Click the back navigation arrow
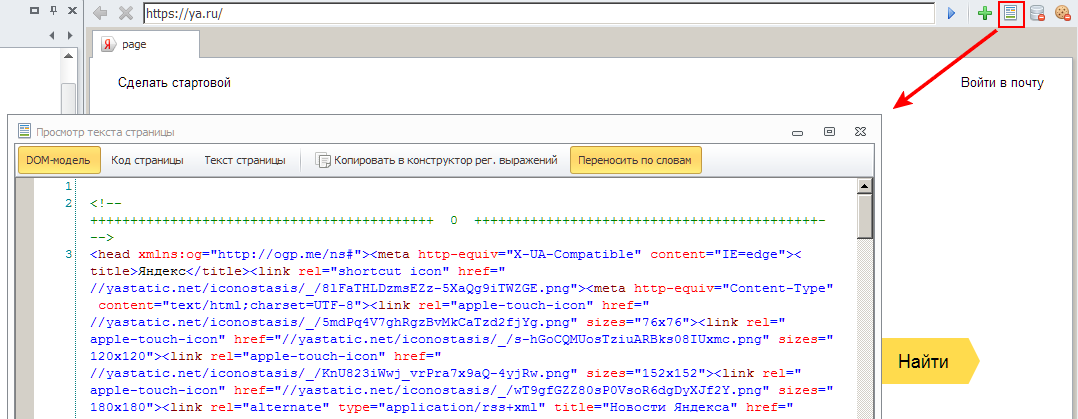The width and height of the screenshot is (1078, 419). coord(101,12)
